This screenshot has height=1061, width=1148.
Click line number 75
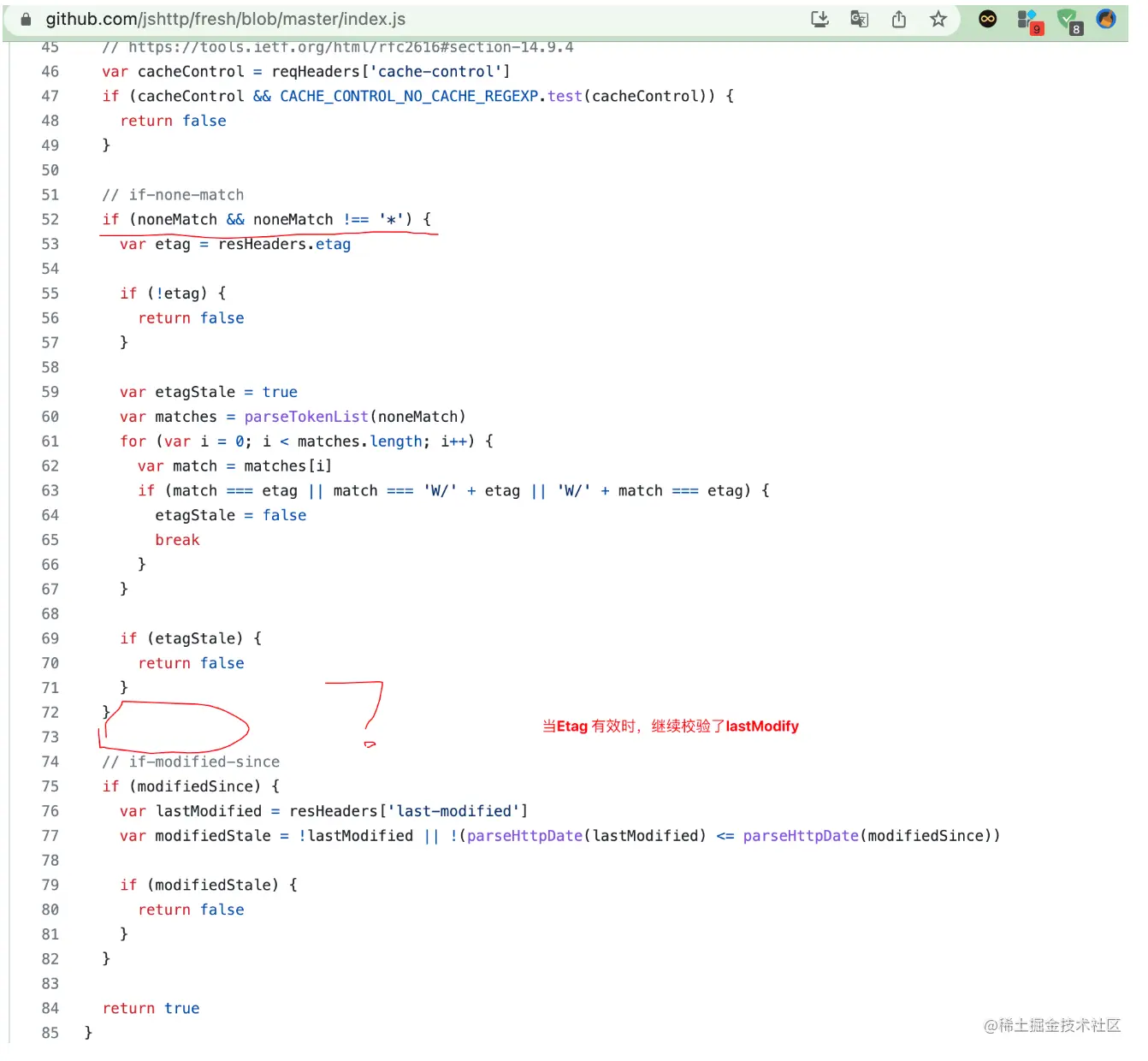click(x=50, y=786)
